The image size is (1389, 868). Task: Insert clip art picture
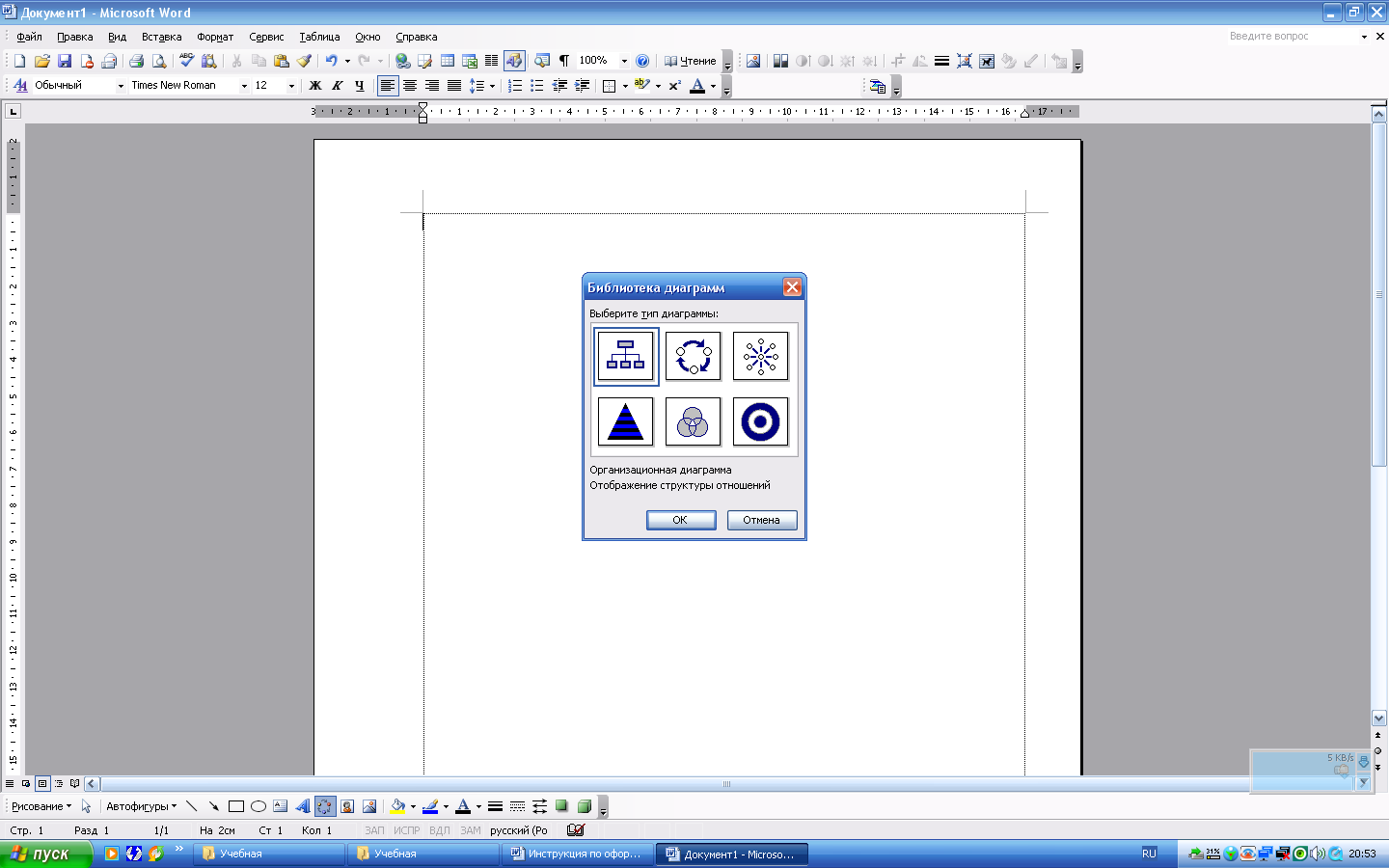point(347,806)
